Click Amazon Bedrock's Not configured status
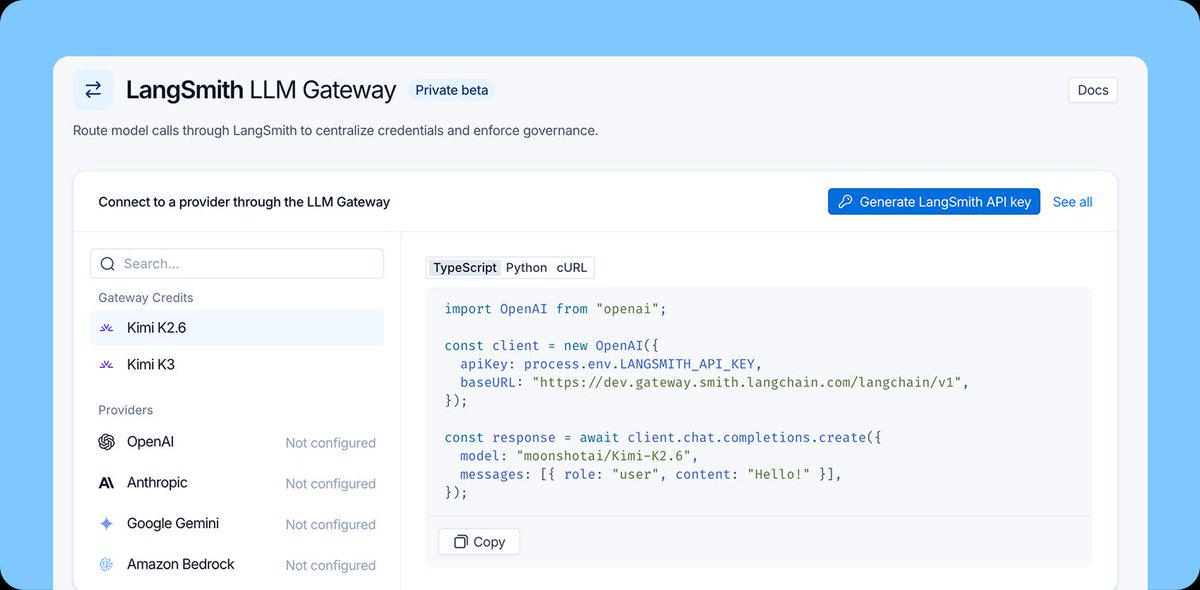 330,566
